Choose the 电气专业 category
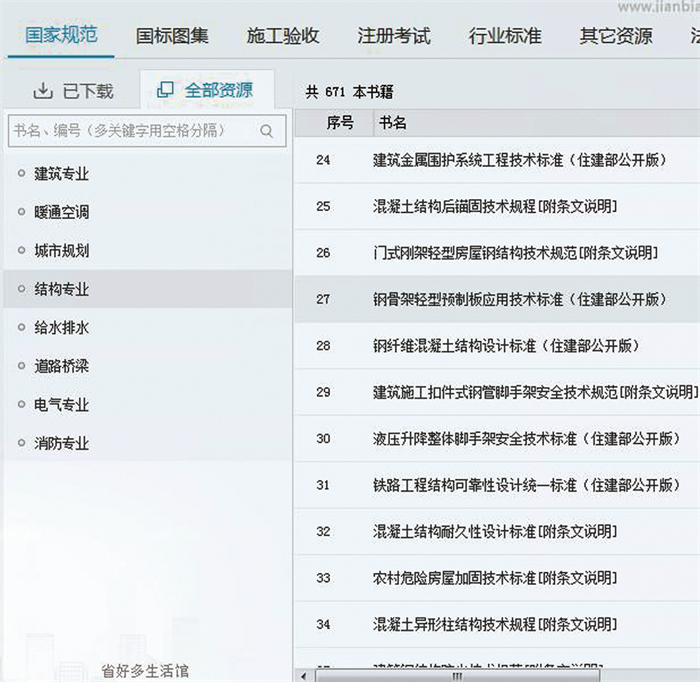Screen dimensions: 700x682 (x=62, y=405)
